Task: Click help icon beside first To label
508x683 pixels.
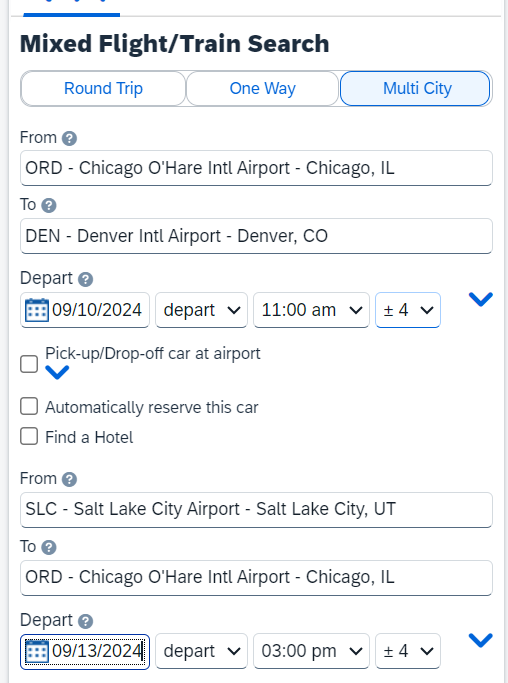Action: tap(49, 206)
